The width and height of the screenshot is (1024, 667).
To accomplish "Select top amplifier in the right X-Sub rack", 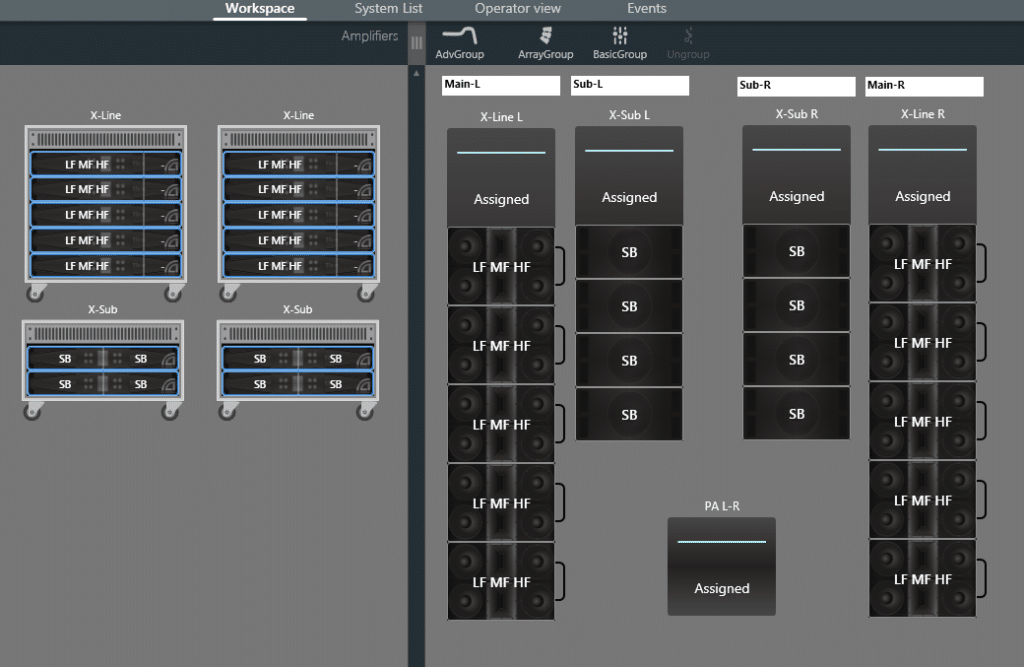I will point(297,358).
